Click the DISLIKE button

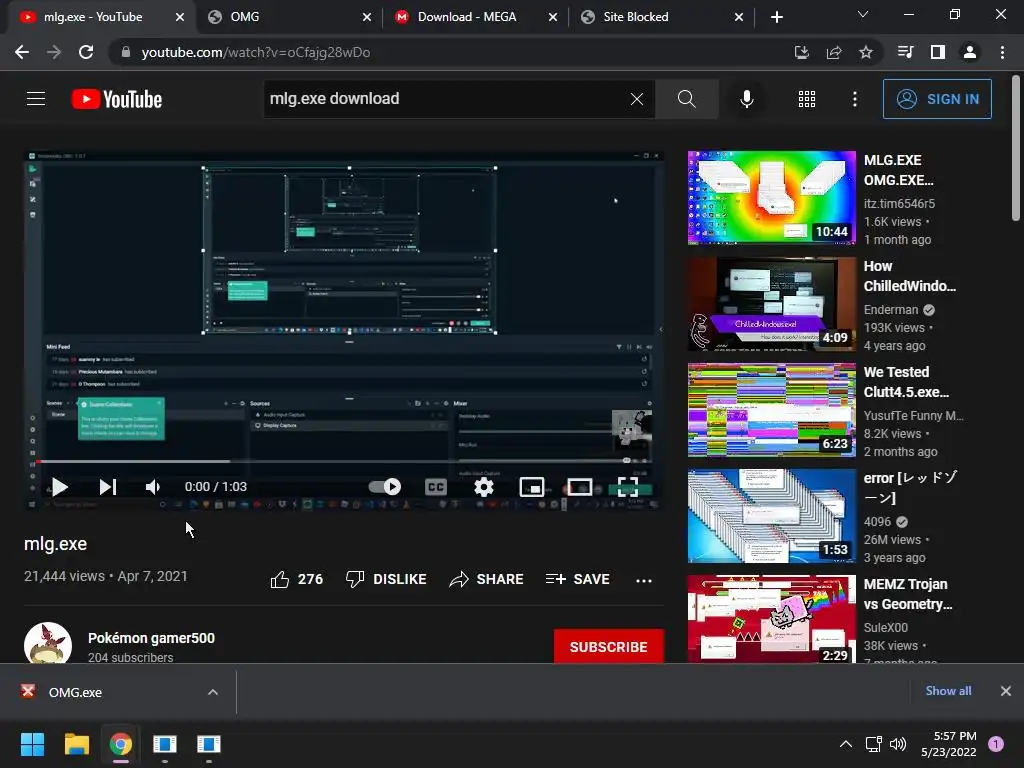point(386,579)
